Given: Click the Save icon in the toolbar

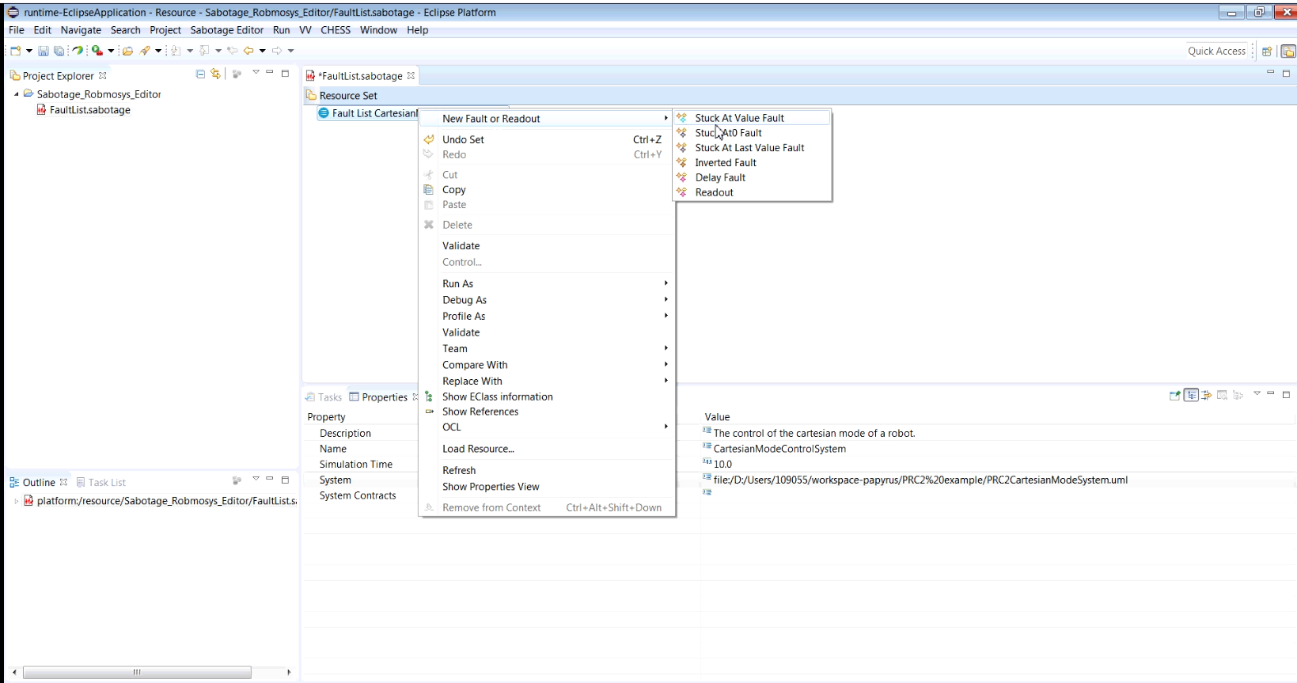Looking at the screenshot, I should [x=44, y=51].
